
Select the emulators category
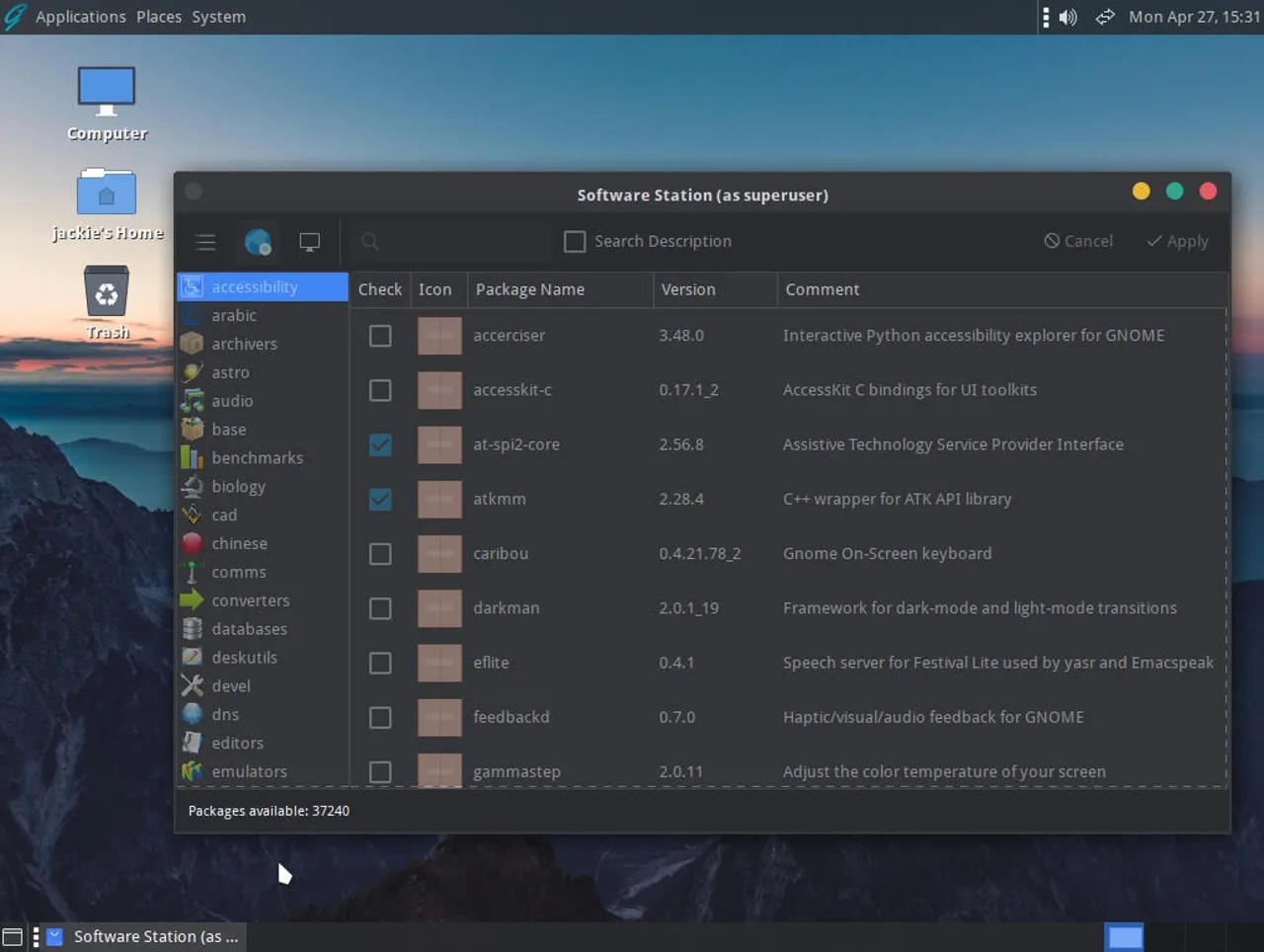[x=263, y=771]
